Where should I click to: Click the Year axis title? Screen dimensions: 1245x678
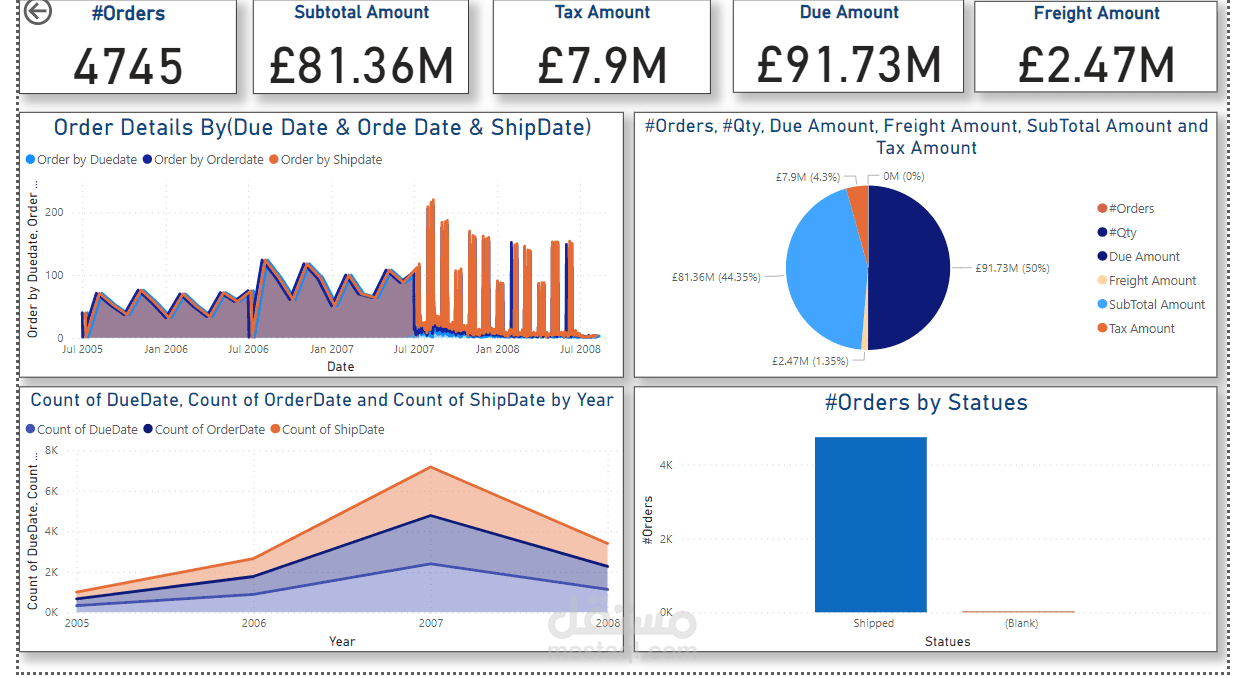341,642
